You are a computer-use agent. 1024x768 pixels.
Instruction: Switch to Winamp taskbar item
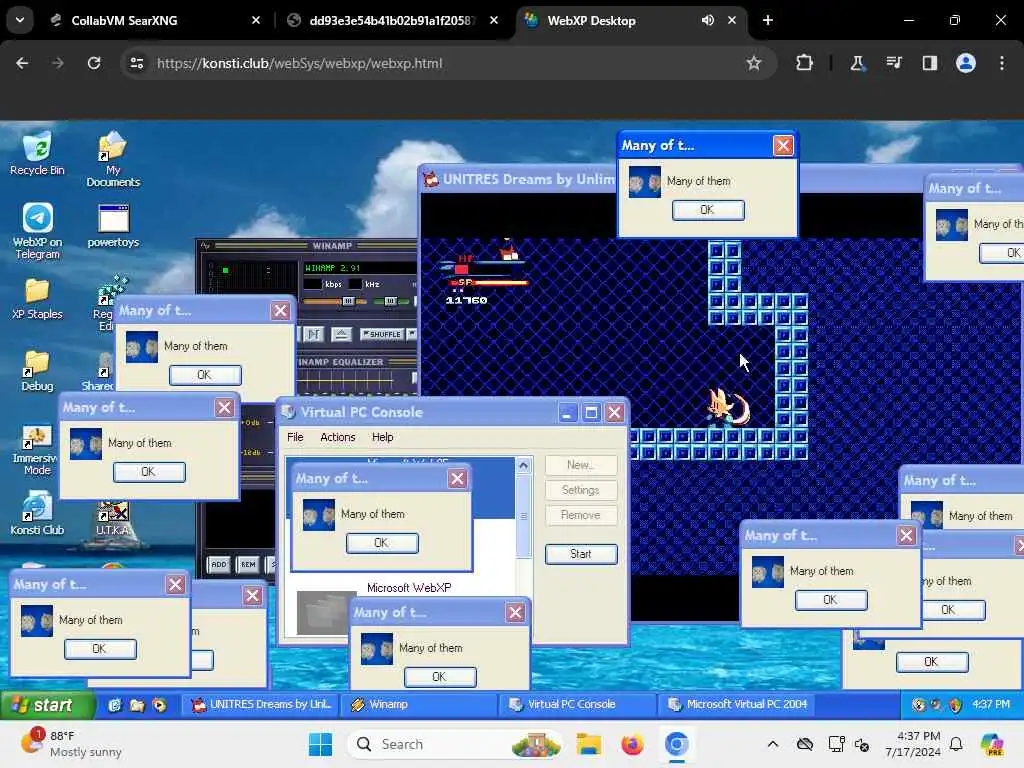(x=421, y=705)
